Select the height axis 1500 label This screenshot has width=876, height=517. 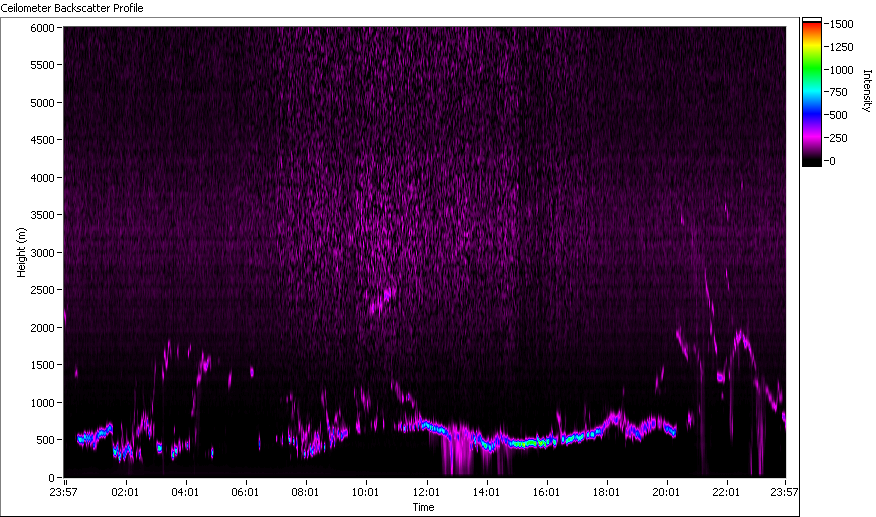[42, 365]
